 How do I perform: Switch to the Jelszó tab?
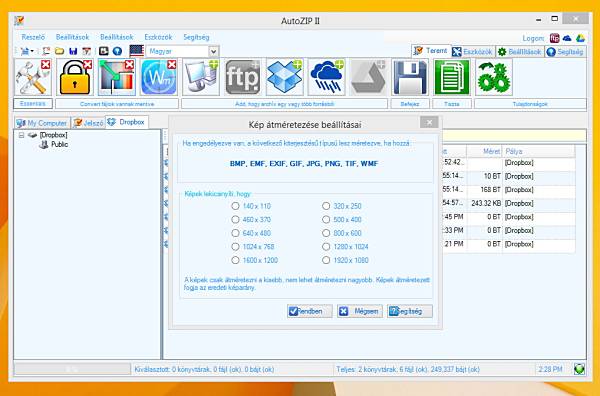click(88, 123)
